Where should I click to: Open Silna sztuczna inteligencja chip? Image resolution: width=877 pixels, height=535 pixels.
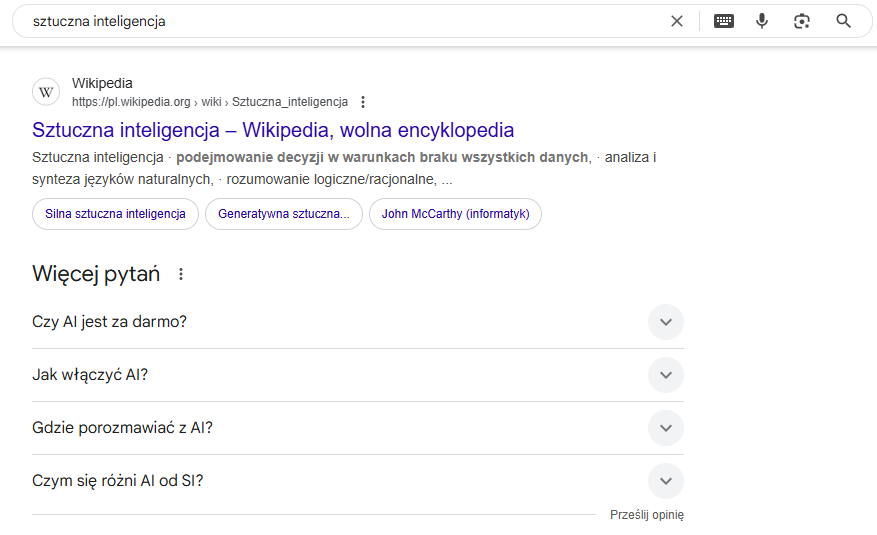pyautogui.click(x=115, y=214)
